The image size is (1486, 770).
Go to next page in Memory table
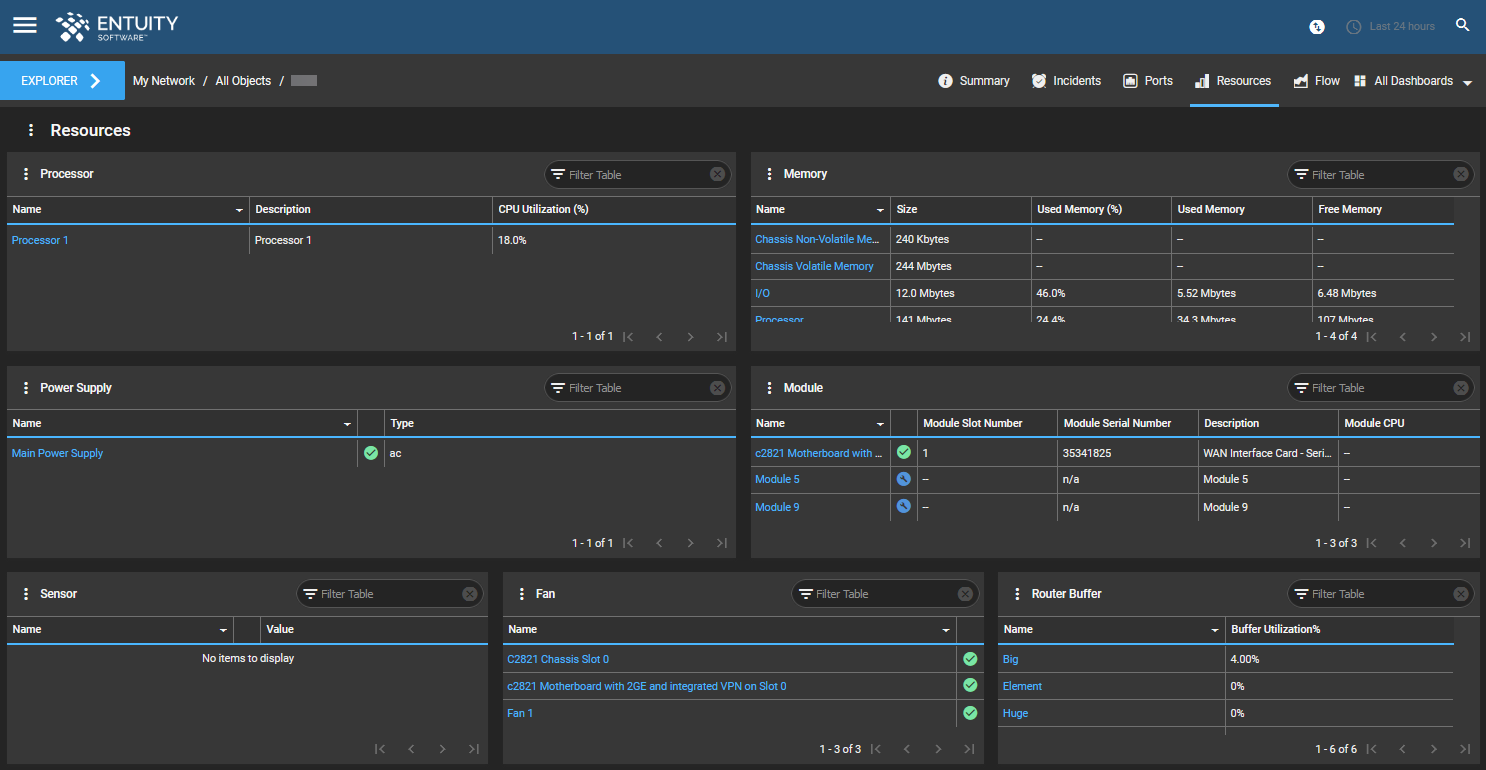point(1433,337)
